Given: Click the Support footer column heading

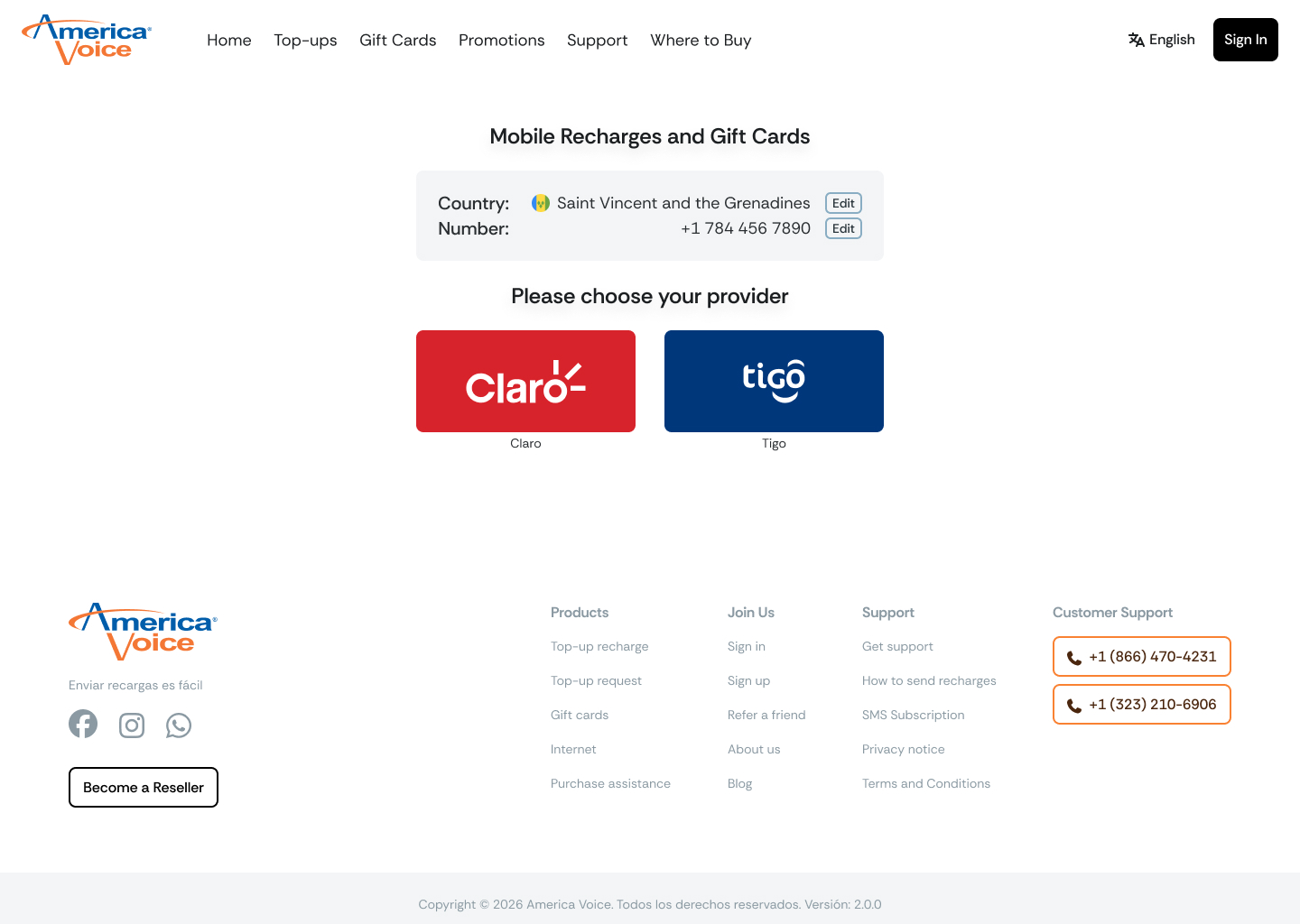Looking at the screenshot, I should point(888,612).
